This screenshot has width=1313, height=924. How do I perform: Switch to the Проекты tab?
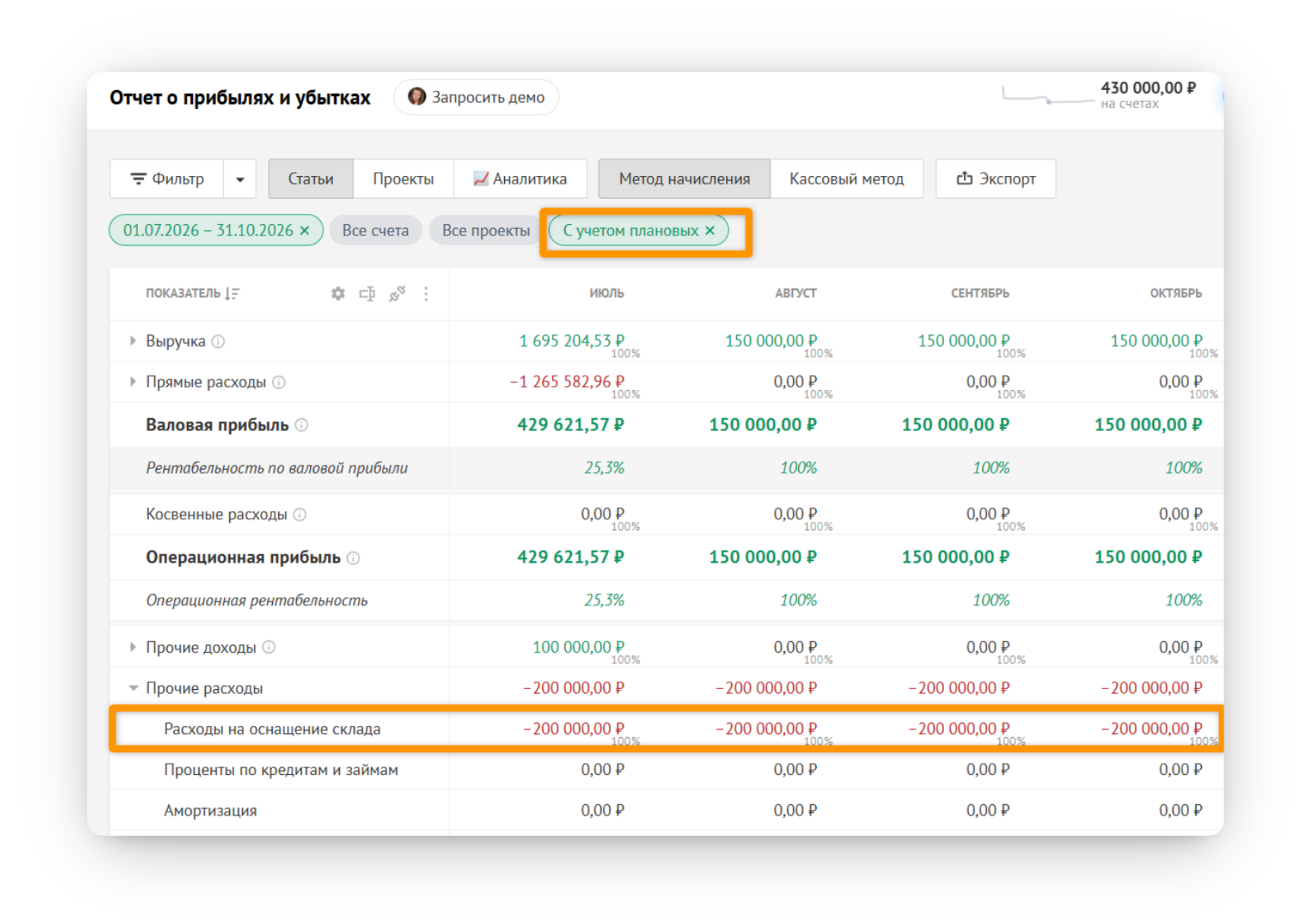click(x=403, y=179)
